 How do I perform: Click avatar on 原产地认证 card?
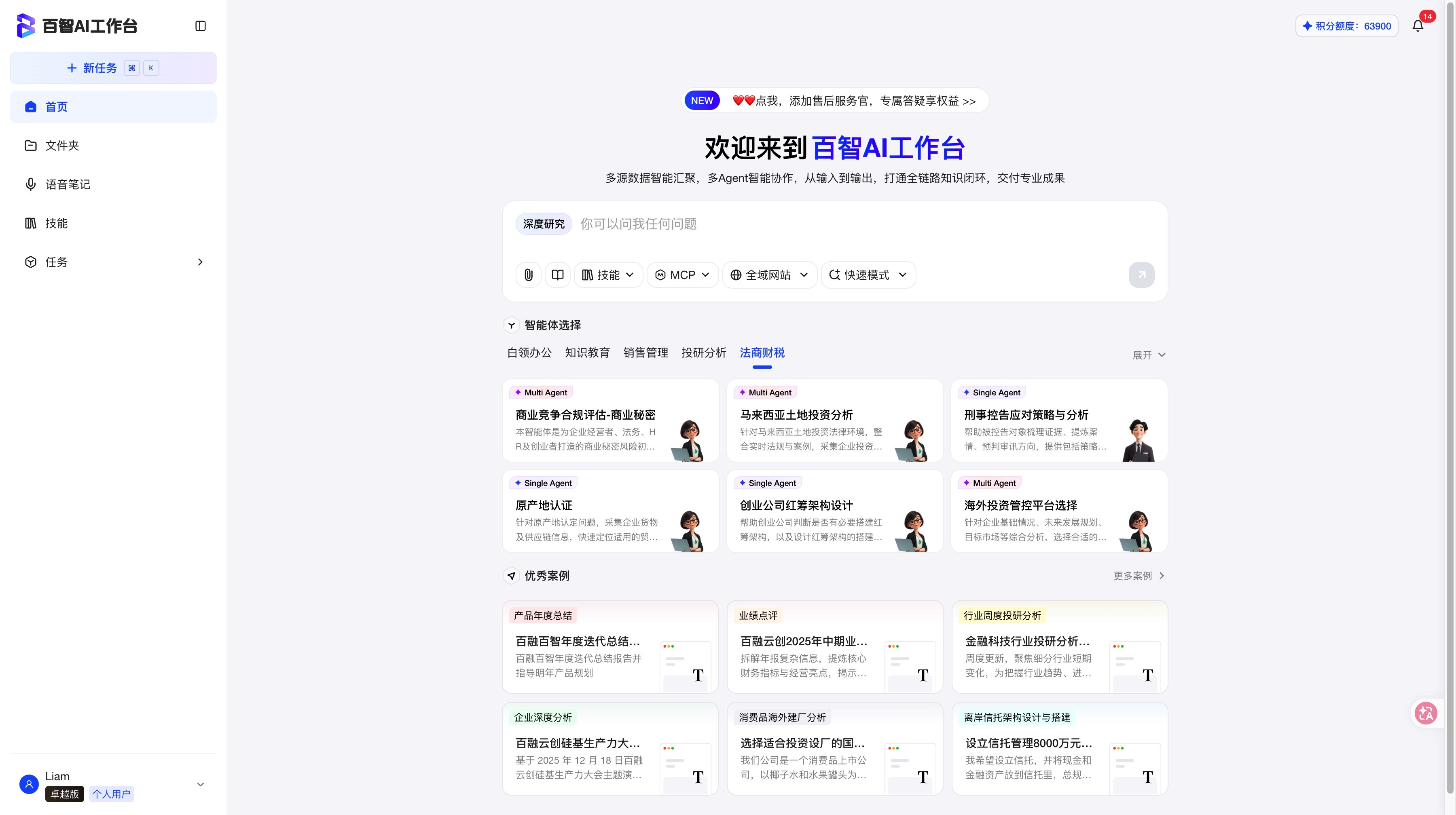tap(688, 531)
